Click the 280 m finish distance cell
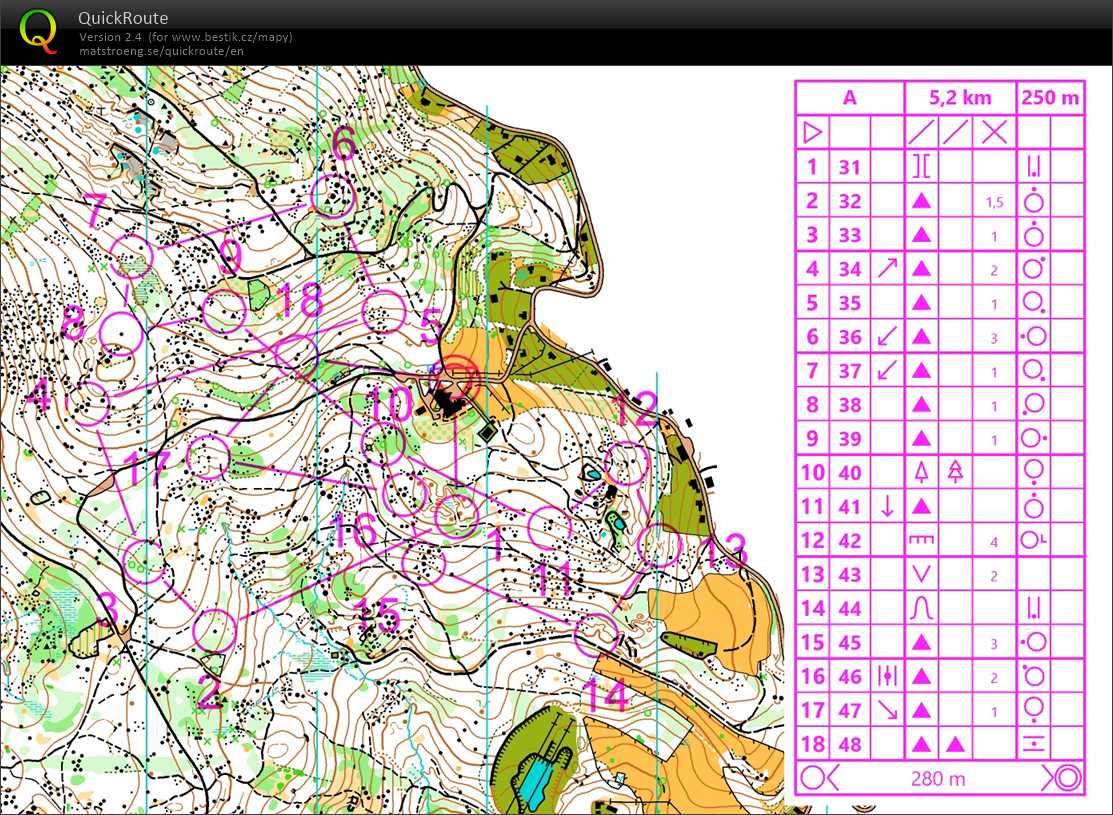This screenshot has width=1113, height=815. point(939,777)
